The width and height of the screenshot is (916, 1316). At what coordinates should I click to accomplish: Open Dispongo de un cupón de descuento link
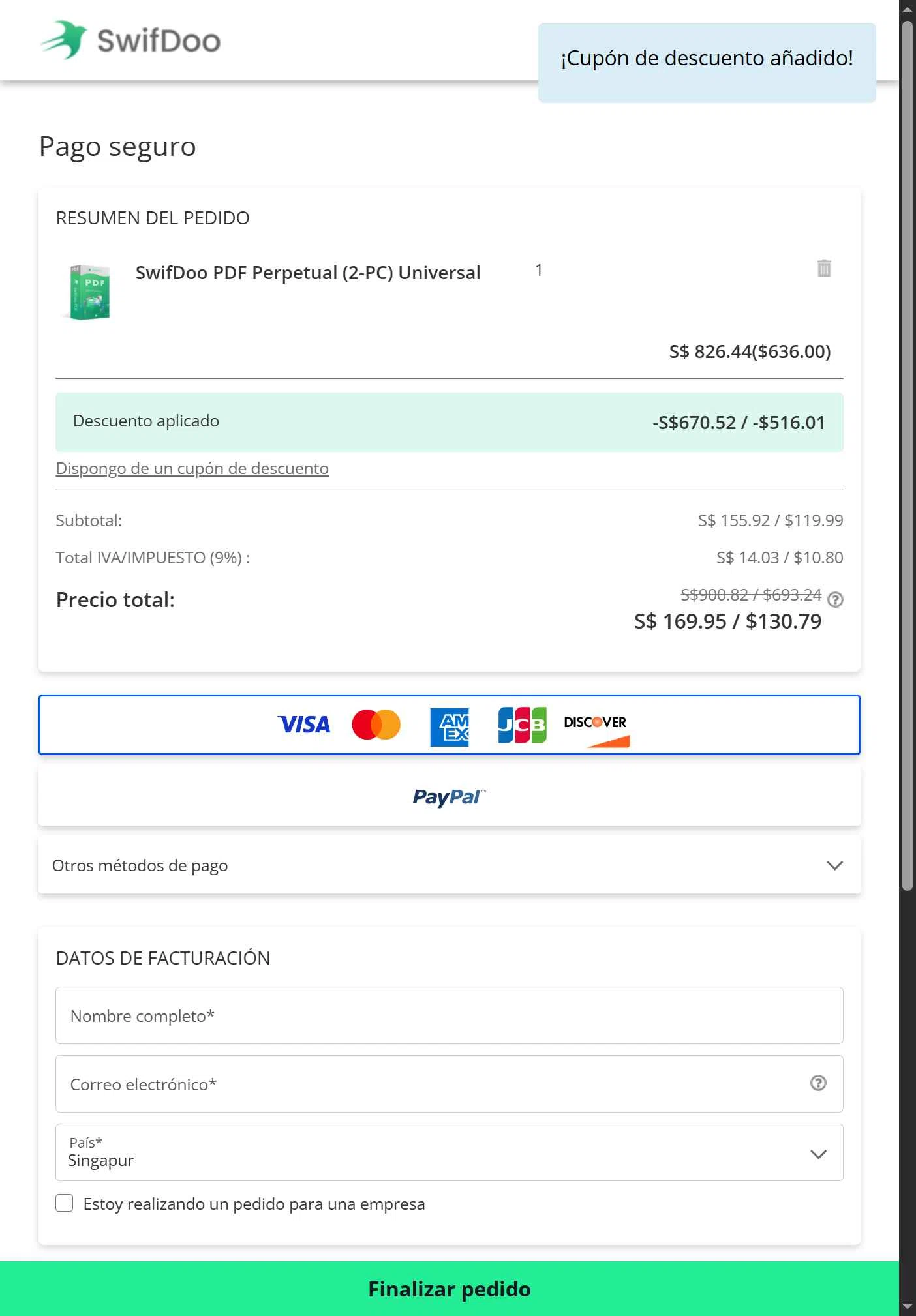click(192, 468)
